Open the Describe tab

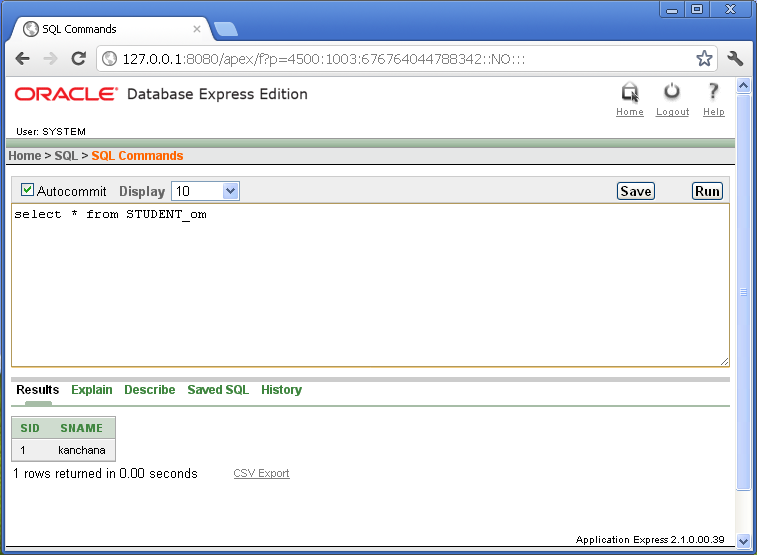(150, 390)
